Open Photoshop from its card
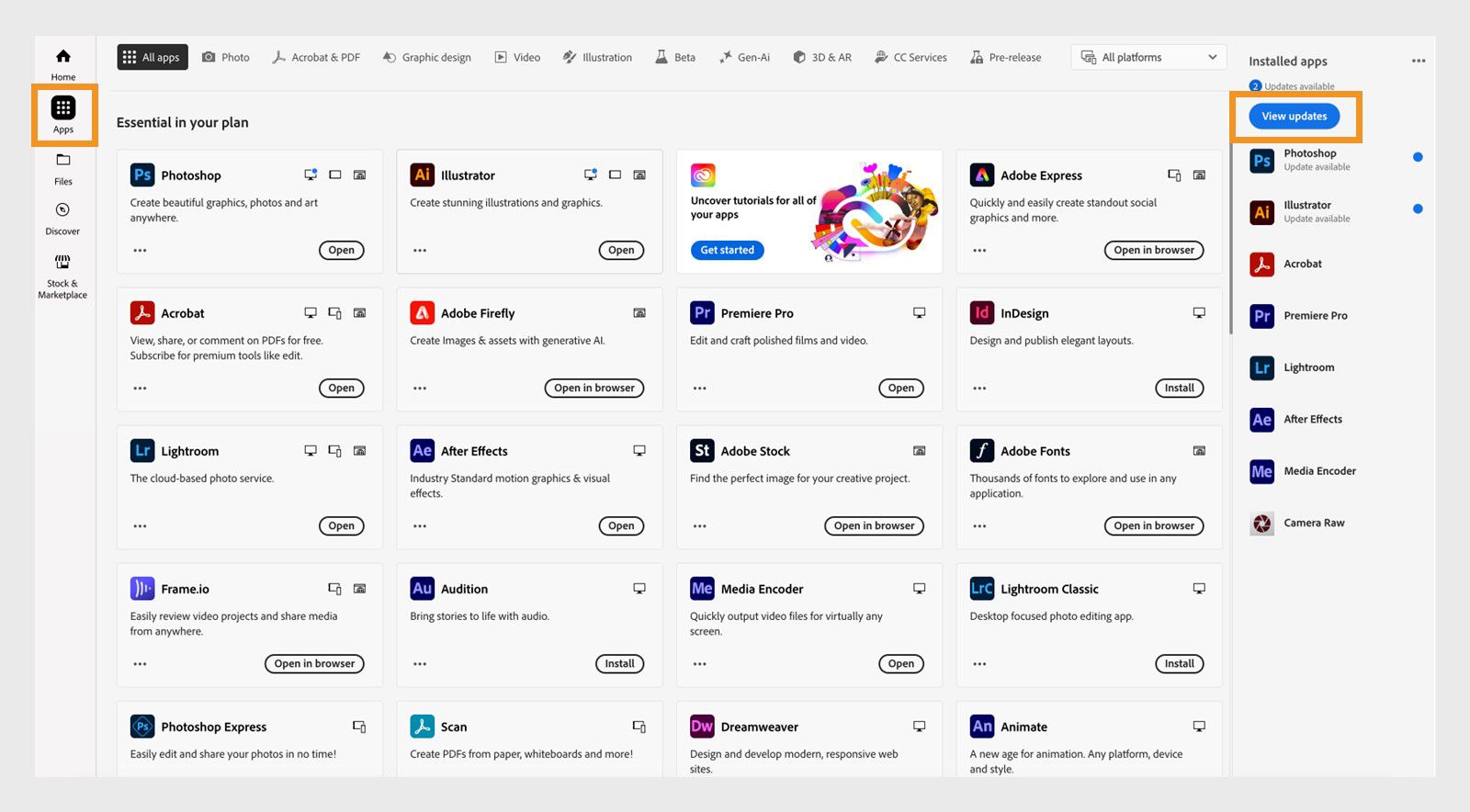The height and width of the screenshot is (812, 1470). [341, 250]
